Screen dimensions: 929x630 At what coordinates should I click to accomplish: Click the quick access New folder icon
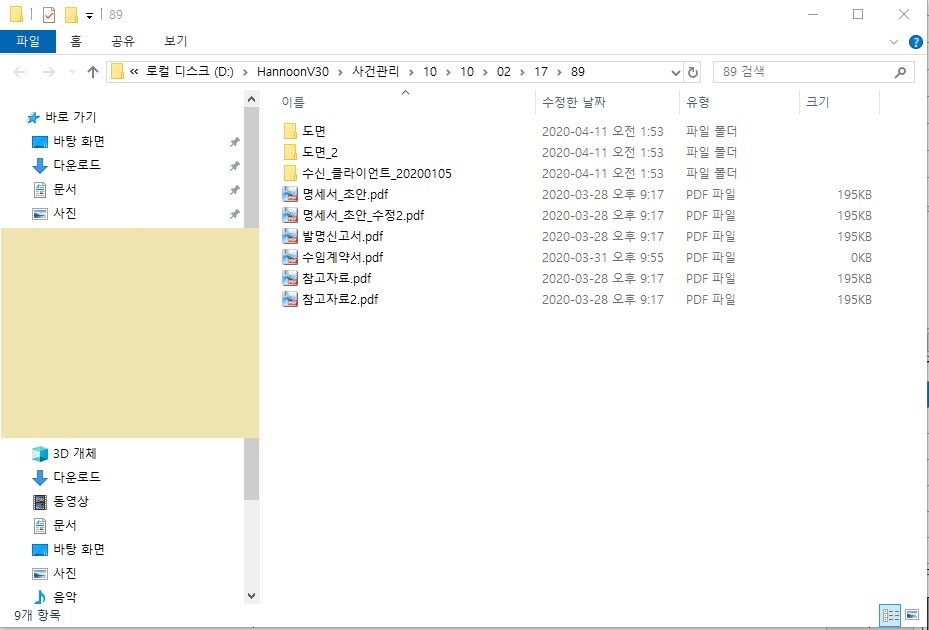point(71,14)
